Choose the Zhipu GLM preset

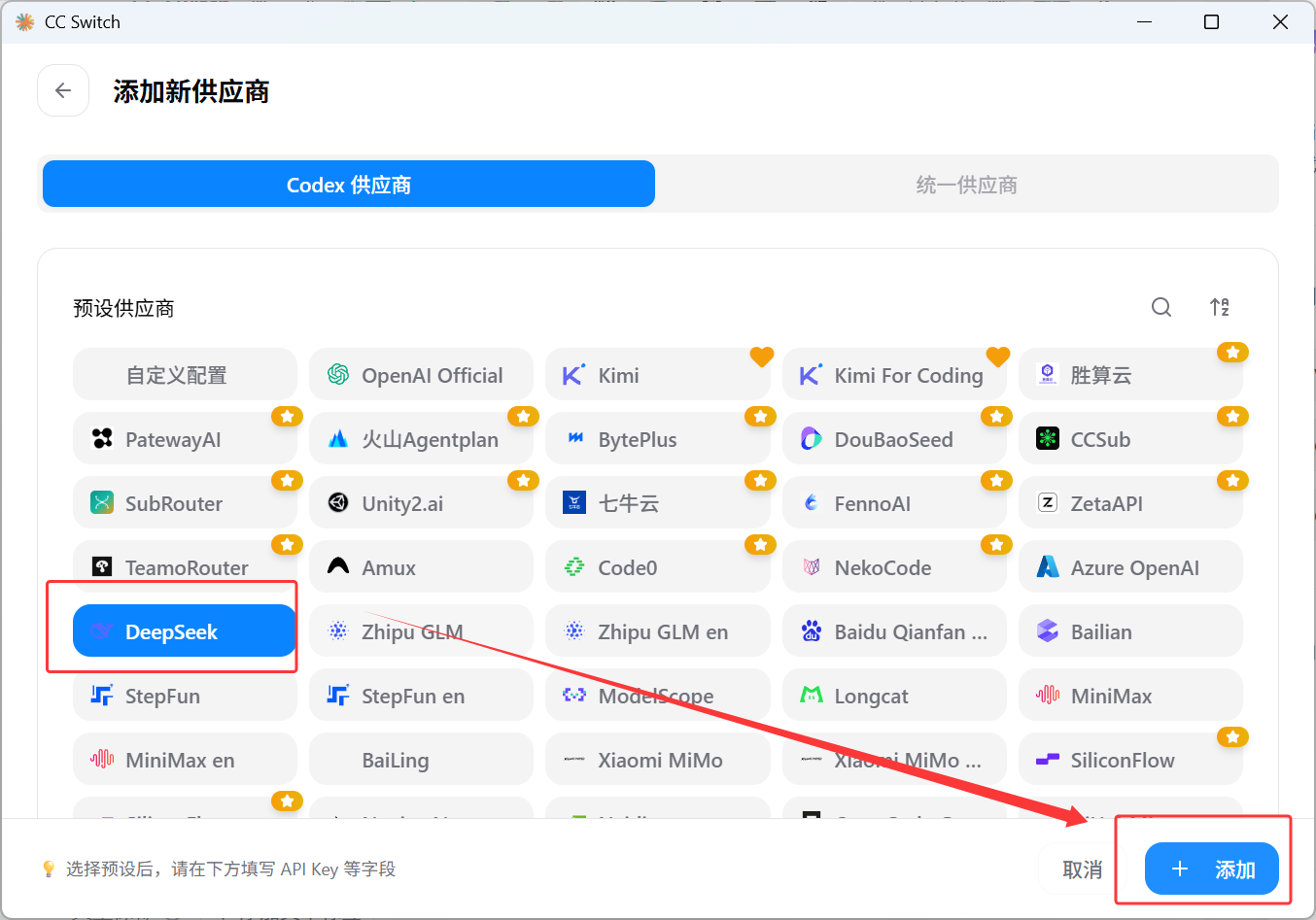[421, 631]
